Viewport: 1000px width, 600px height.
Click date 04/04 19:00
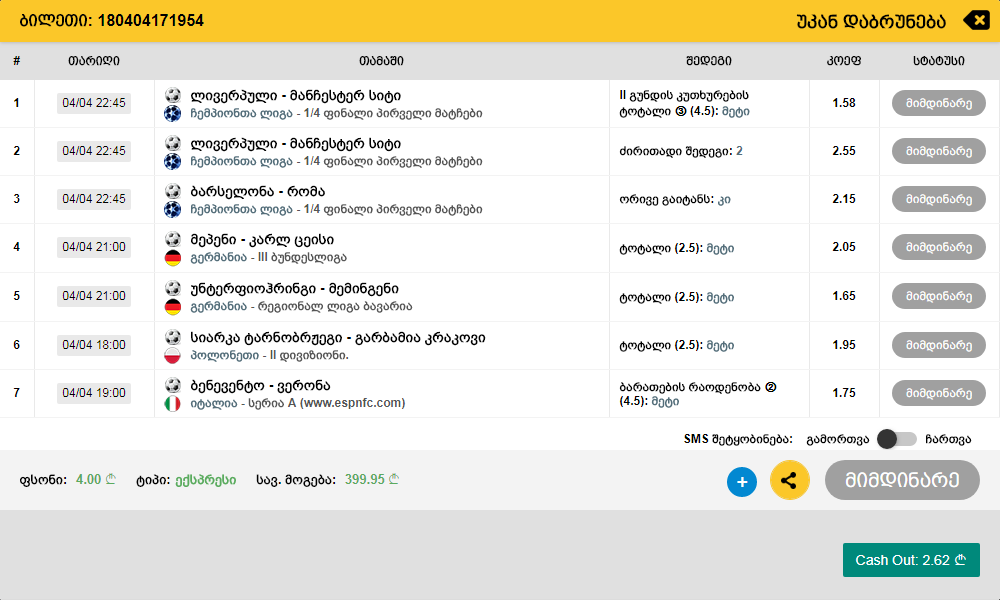(x=94, y=393)
